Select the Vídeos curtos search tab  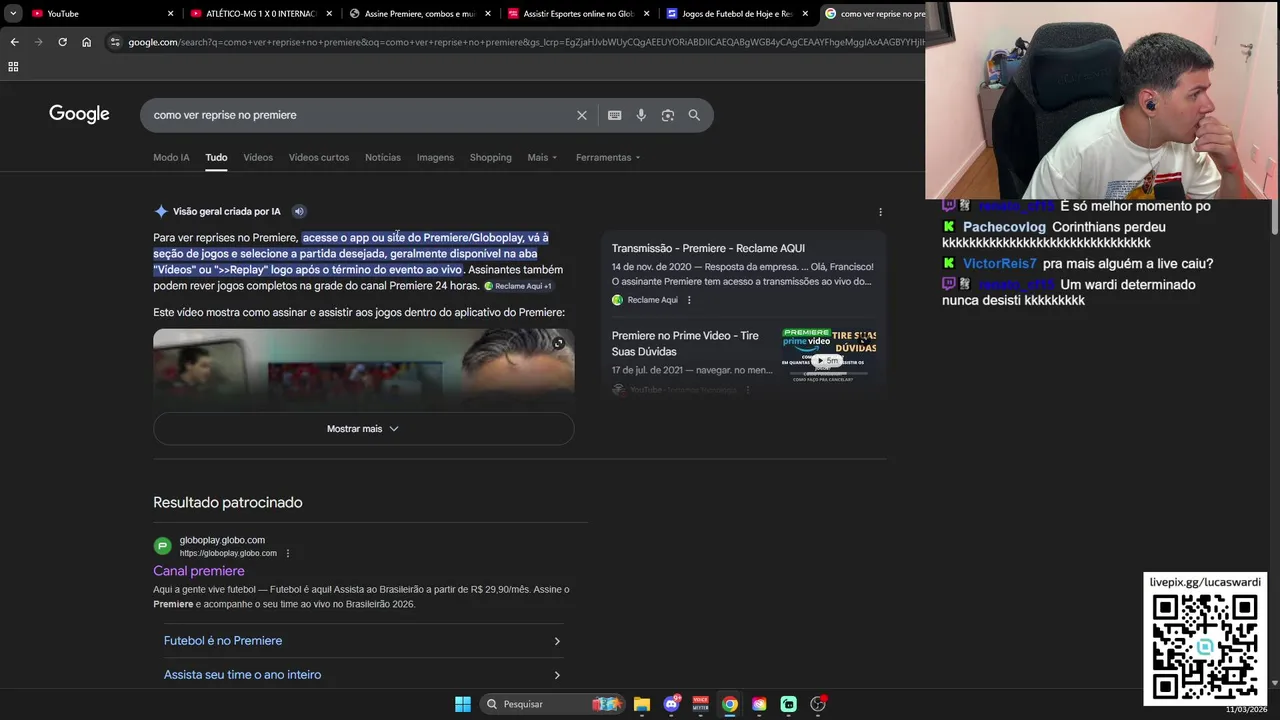tap(319, 157)
